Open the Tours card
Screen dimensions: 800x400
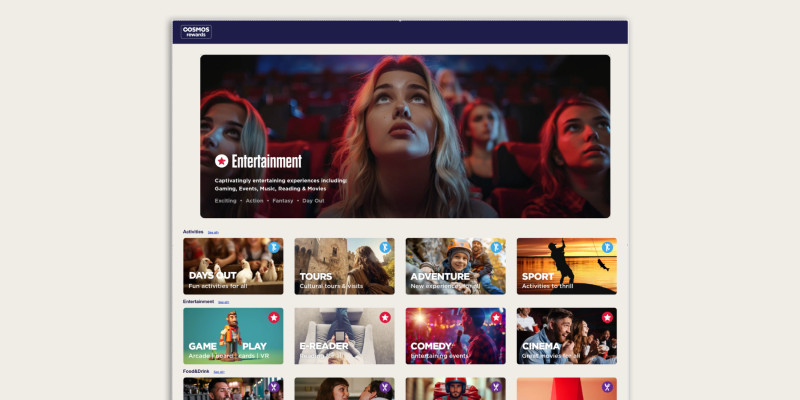344,266
